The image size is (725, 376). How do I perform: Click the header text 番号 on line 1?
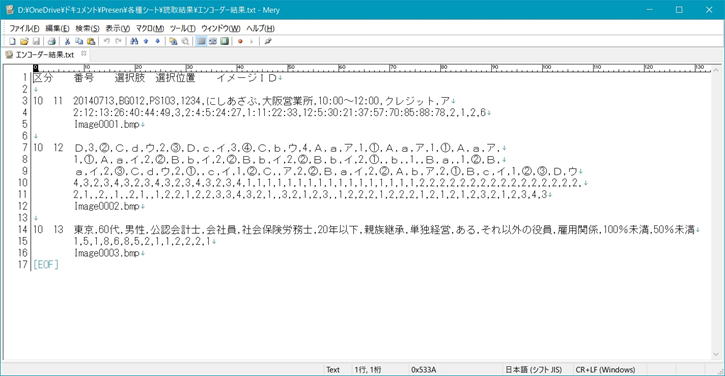tap(84, 78)
